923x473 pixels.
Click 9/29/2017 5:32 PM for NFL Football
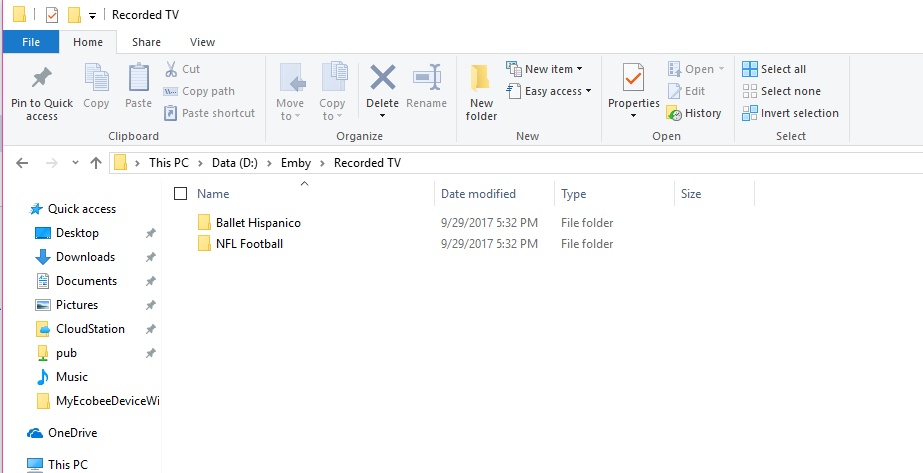[489, 244]
